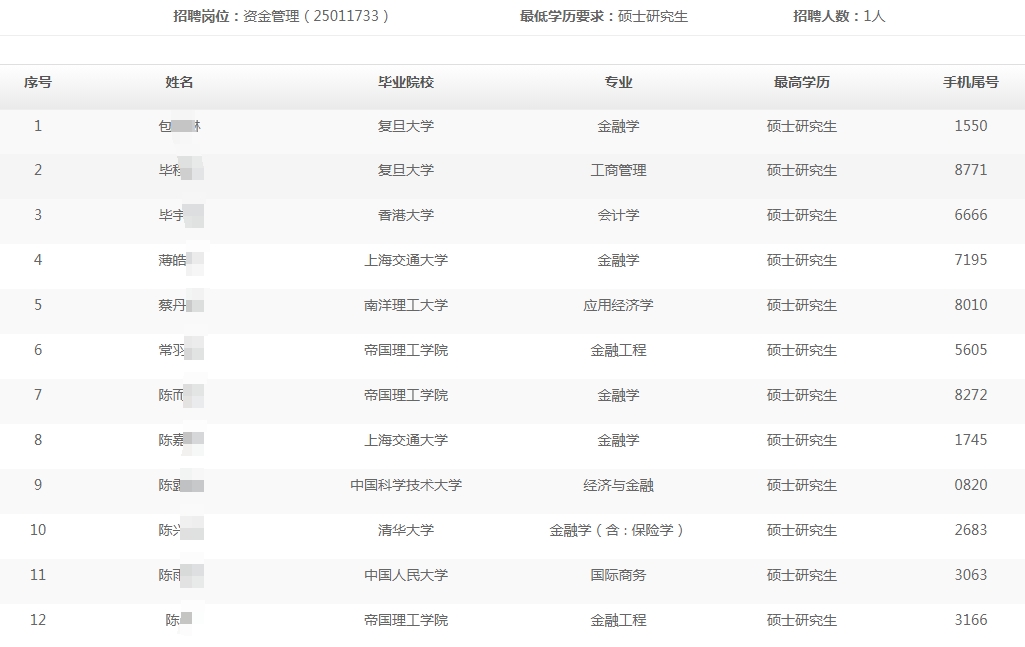1025x647 pixels.
Task: Select the 工商管理 major cell
Action: [618, 170]
